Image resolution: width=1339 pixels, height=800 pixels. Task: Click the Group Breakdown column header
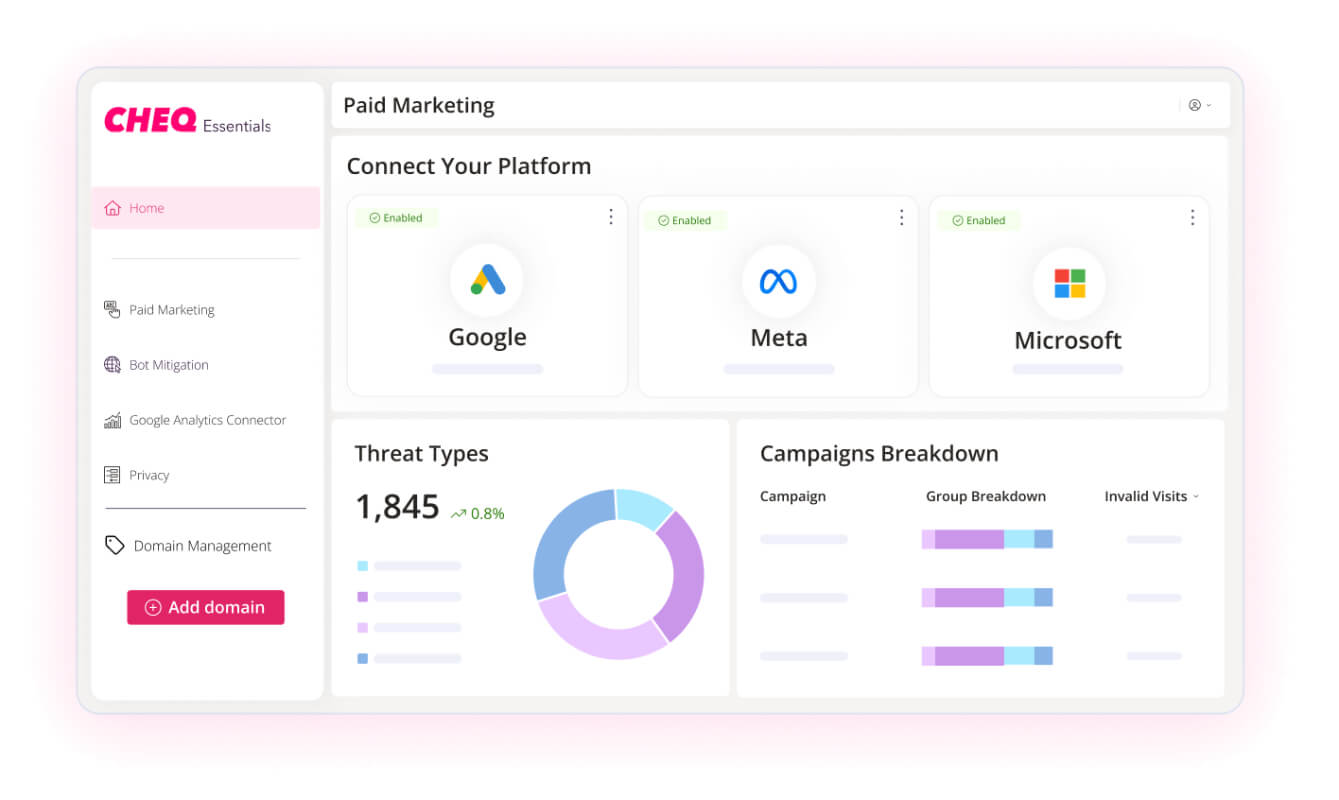(986, 496)
